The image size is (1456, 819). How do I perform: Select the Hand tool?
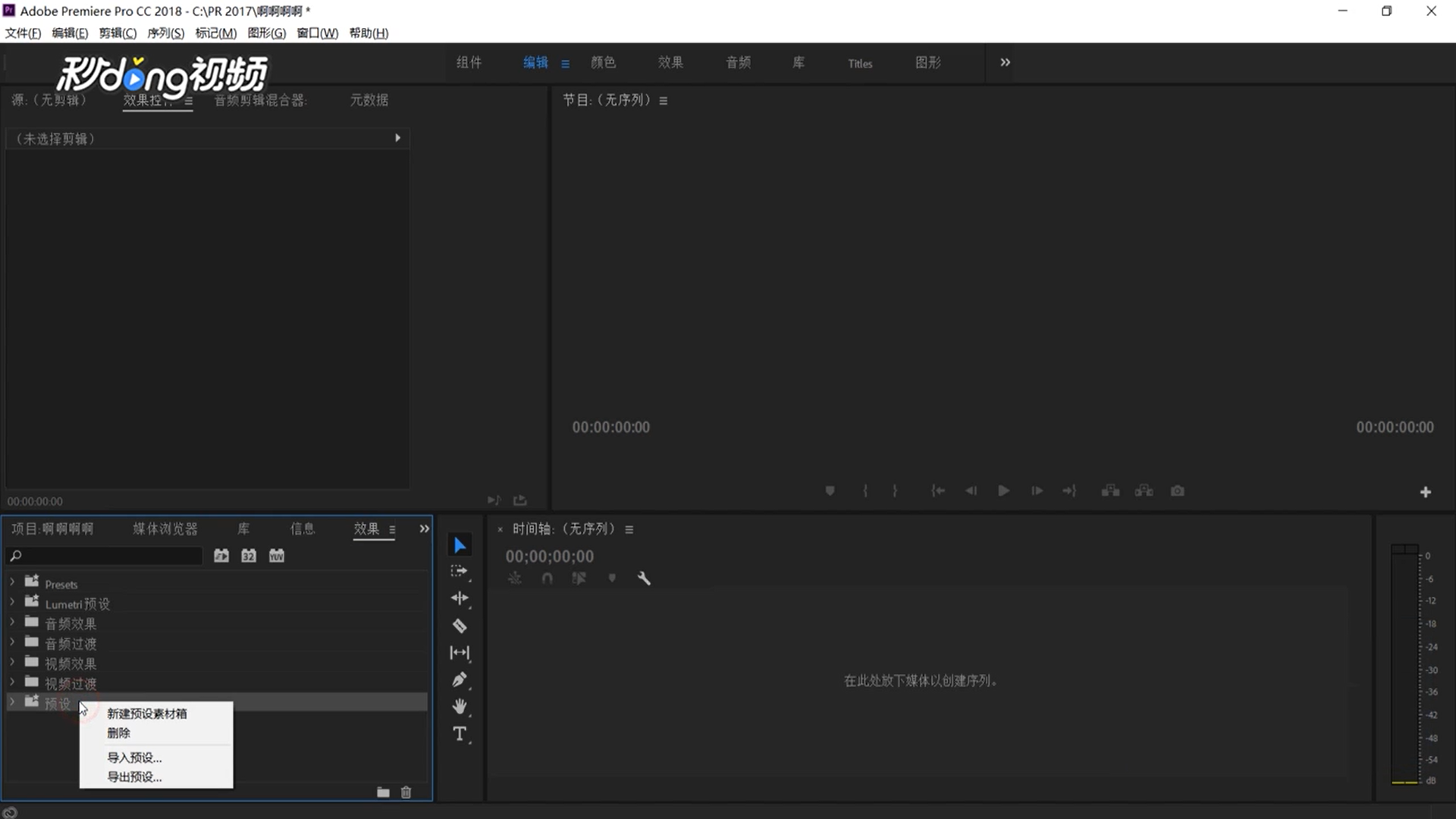click(x=460, y=707)
